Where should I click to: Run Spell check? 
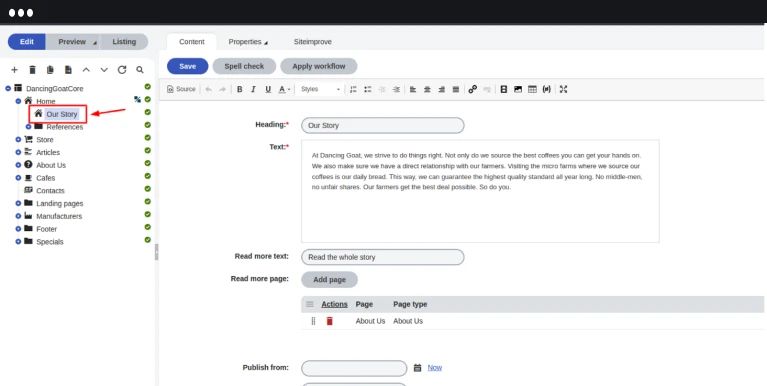244,66
